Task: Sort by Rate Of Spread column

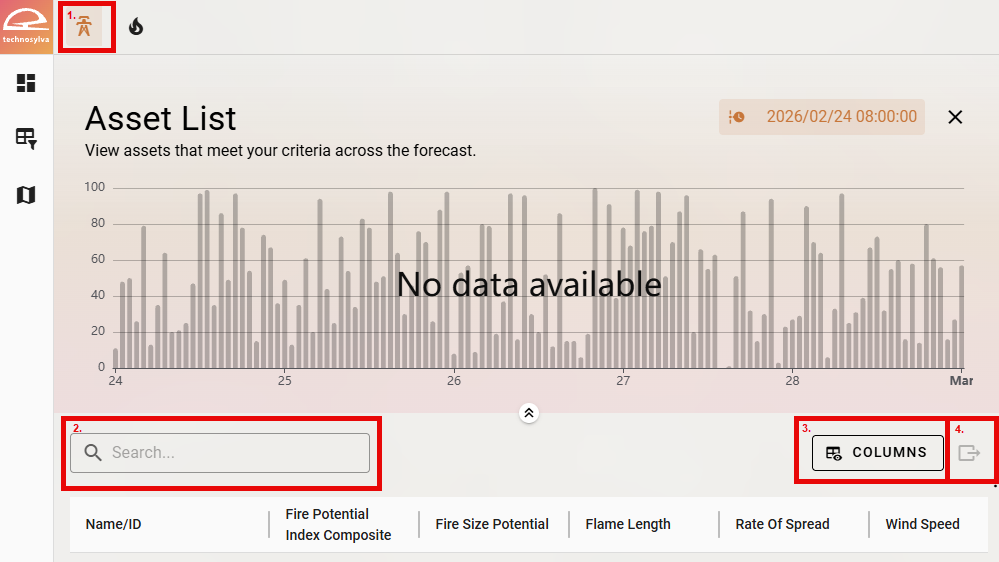Action: point(782,524)
